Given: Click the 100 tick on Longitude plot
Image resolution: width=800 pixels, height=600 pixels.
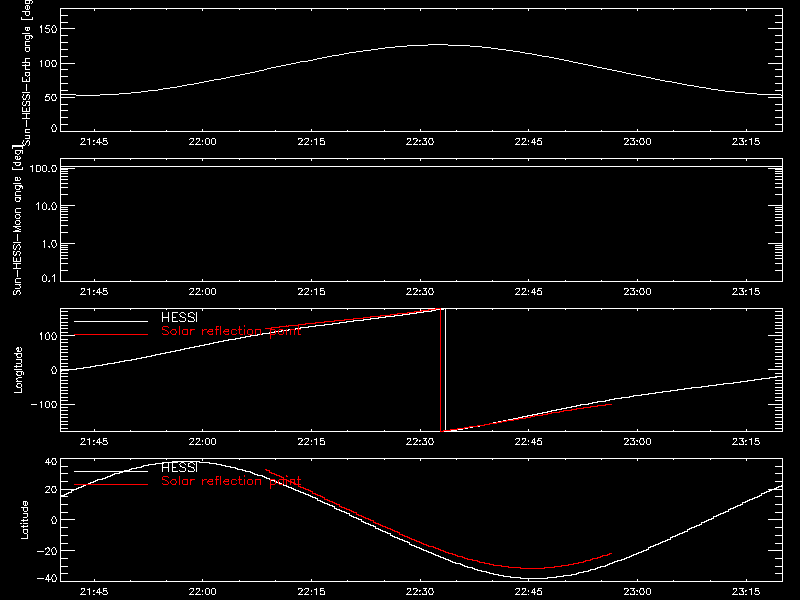Looking at the screenshot, I should click(x=48, y=336).
